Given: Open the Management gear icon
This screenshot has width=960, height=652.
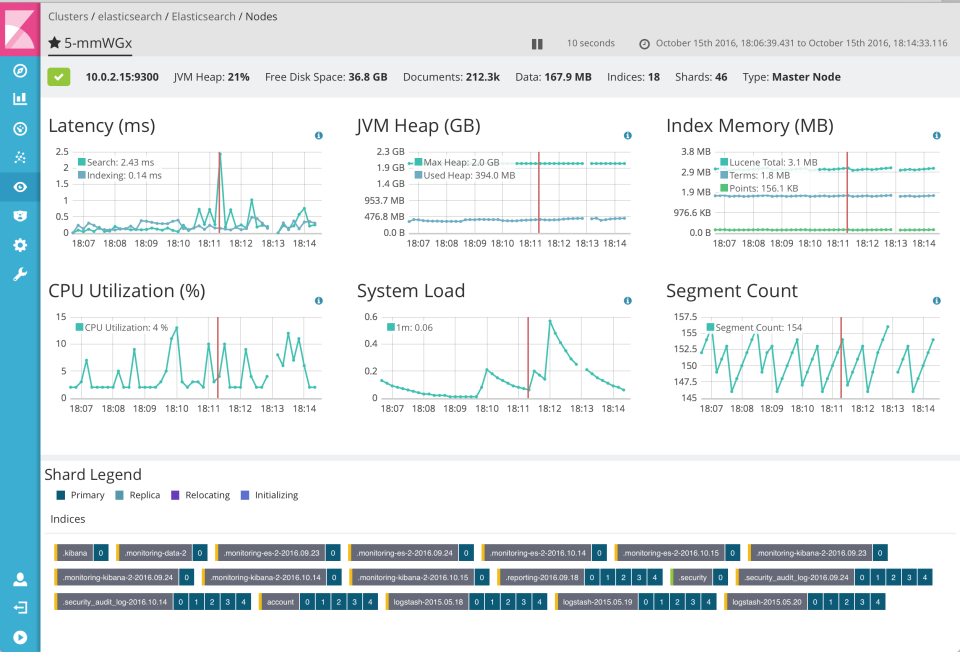Looking at the screenshot, I should coord(20,244).
